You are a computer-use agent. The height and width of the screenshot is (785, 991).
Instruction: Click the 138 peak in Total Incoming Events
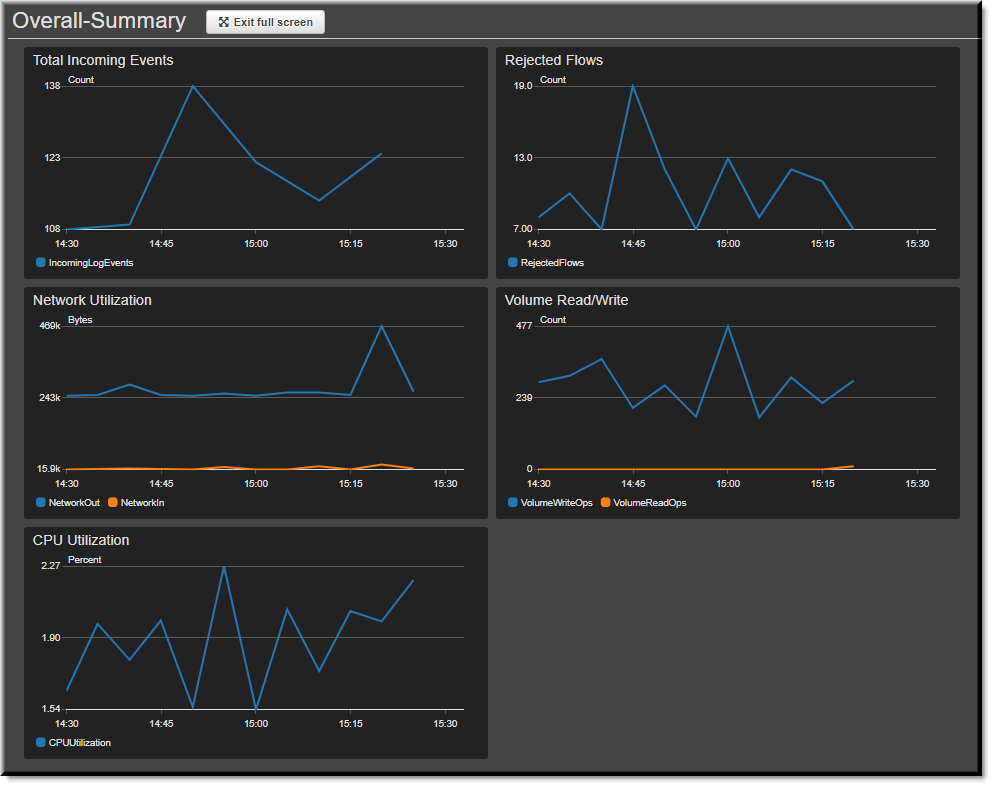pyautogui.click(x=193, y=87)
